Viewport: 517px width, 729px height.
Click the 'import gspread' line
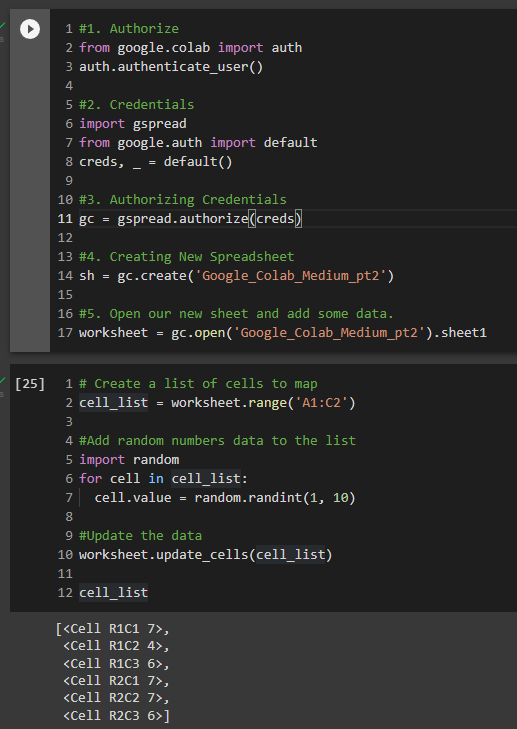point(133,124)
